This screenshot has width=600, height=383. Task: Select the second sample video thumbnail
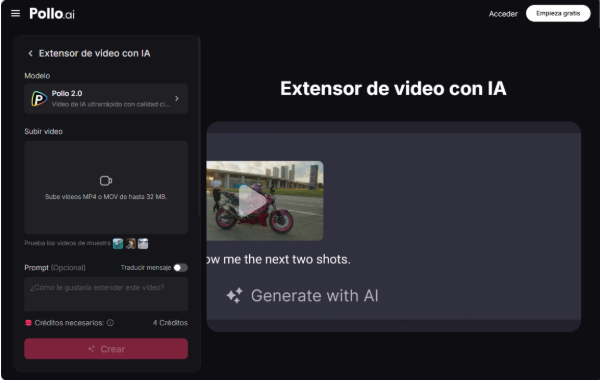130,244
